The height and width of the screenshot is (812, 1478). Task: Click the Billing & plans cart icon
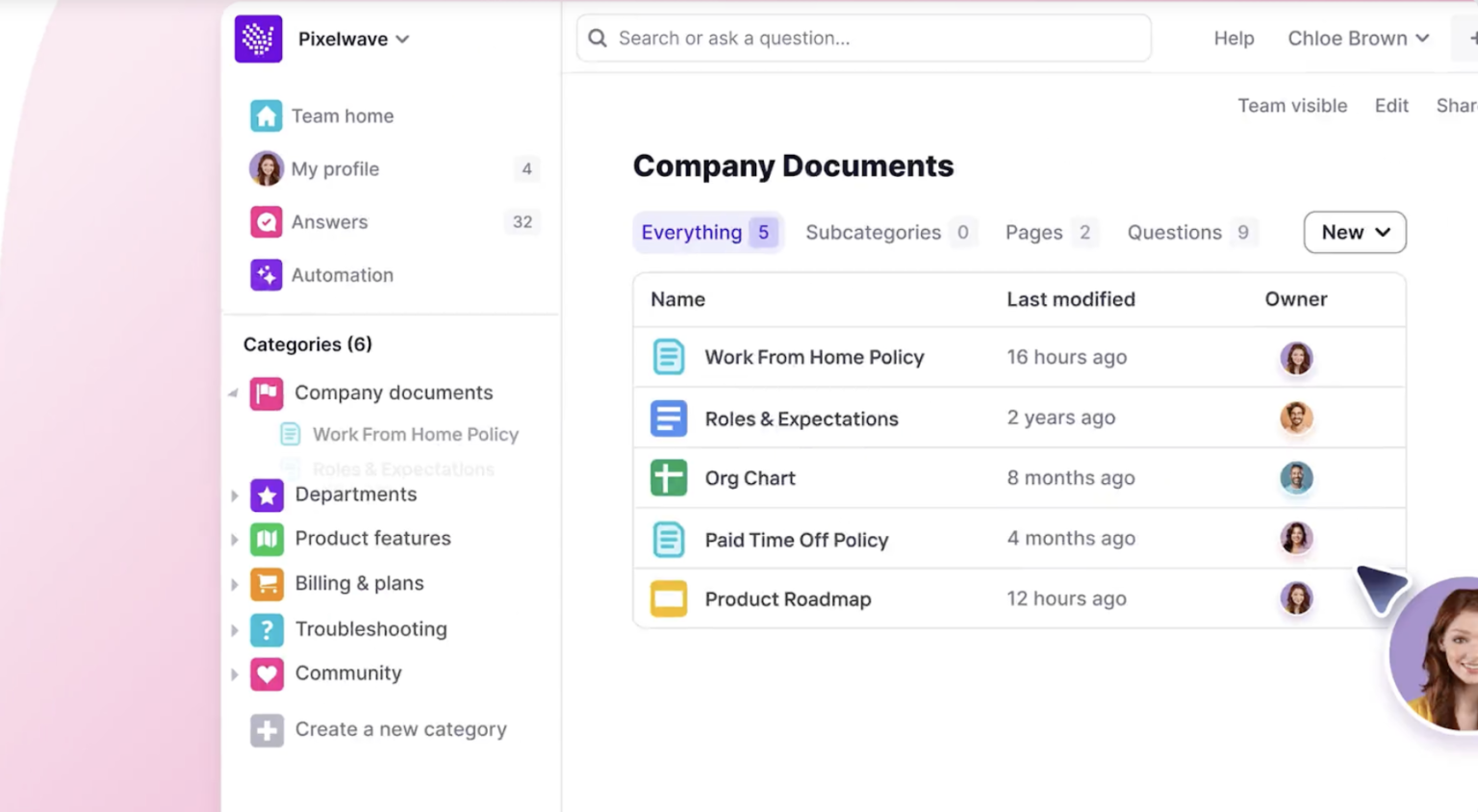pos(266,583)
